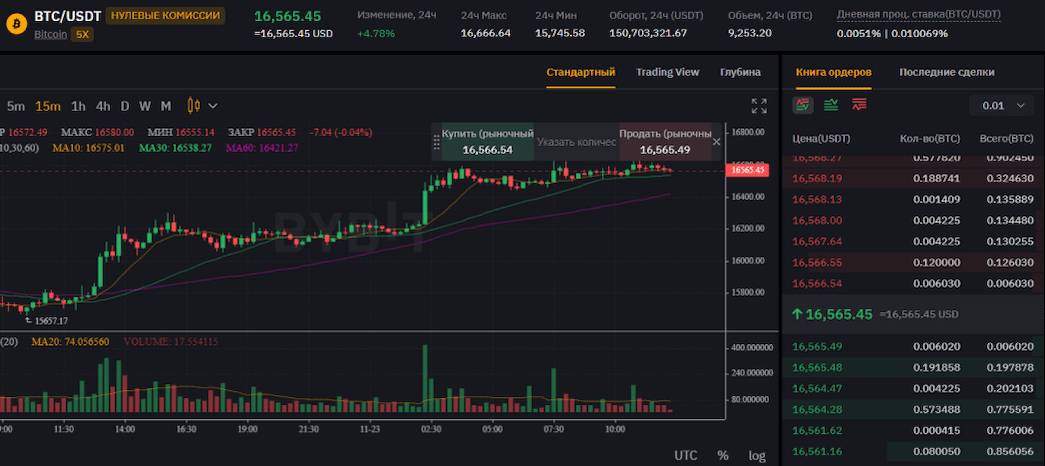This screenshot has height=466, width=1045.
Task: Click MA10: 16575.01 indicator label
Action: (x=91, y=147)
